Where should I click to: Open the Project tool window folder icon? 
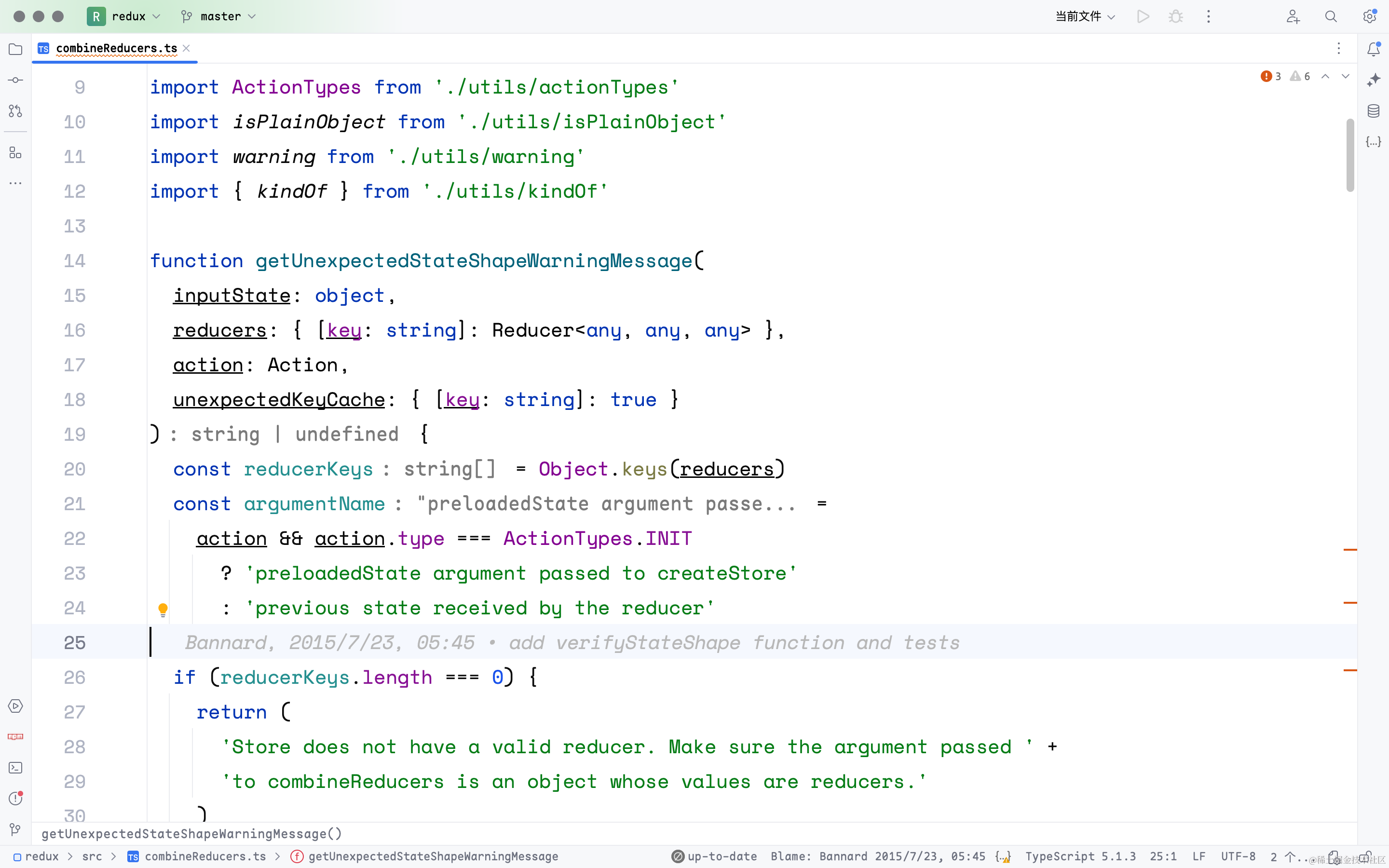(15, 49)
